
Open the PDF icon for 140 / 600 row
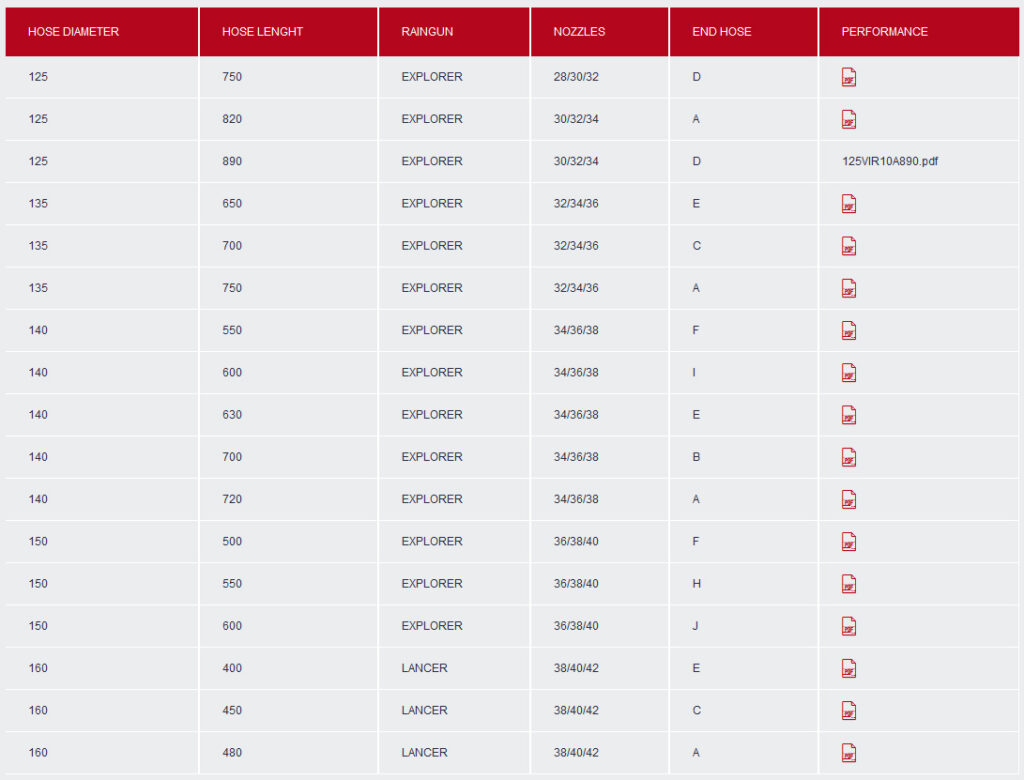848,373
